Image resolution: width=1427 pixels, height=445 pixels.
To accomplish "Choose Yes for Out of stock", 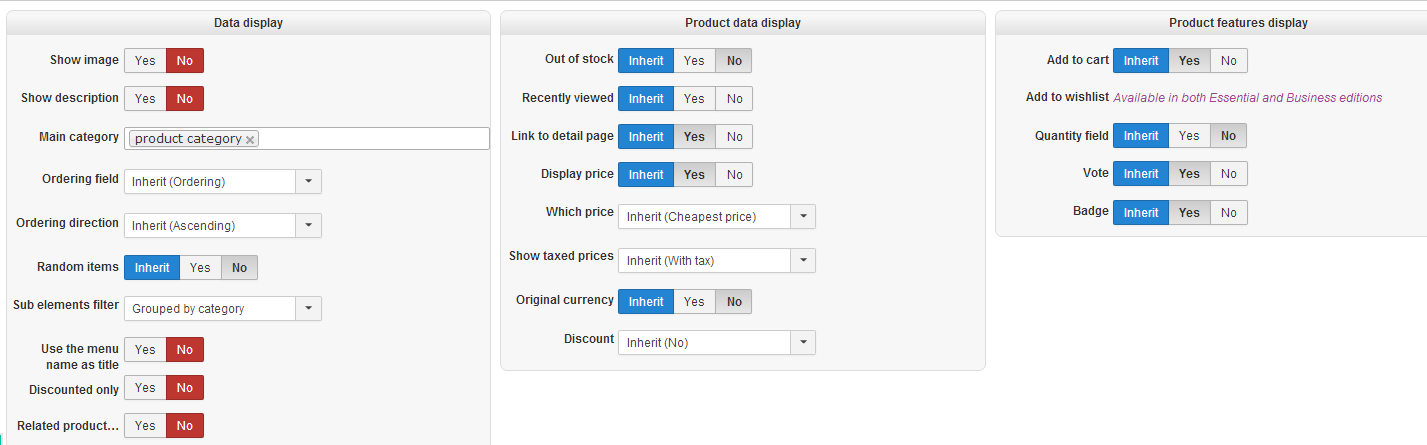I will [x=694, y=60].
